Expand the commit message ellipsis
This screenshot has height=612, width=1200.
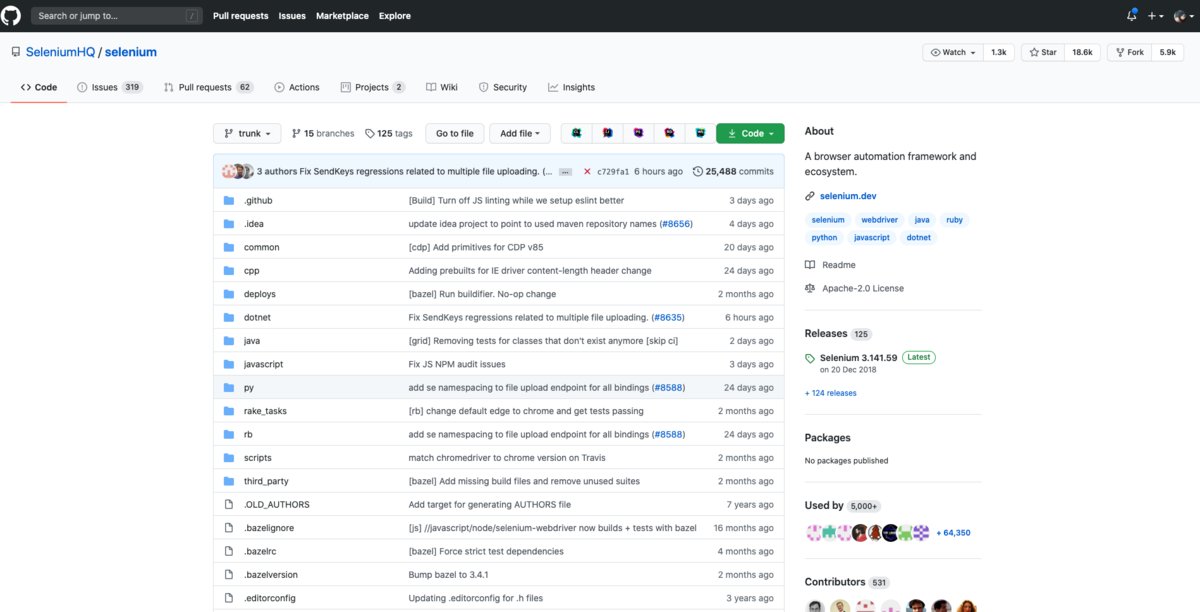pos(565,172)
